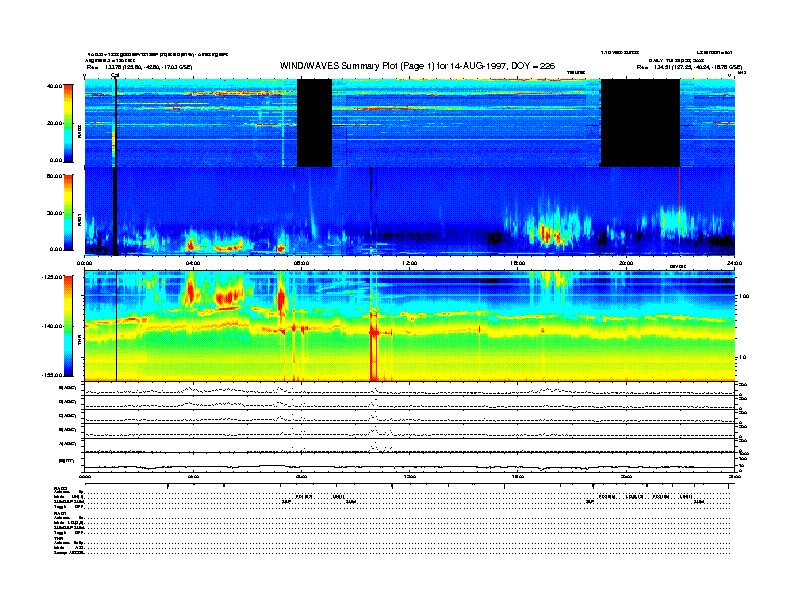792x612 pixels.
Task: Click 24:00 tick label under RAD1 spectrogram
Action: tap(734, 263)
